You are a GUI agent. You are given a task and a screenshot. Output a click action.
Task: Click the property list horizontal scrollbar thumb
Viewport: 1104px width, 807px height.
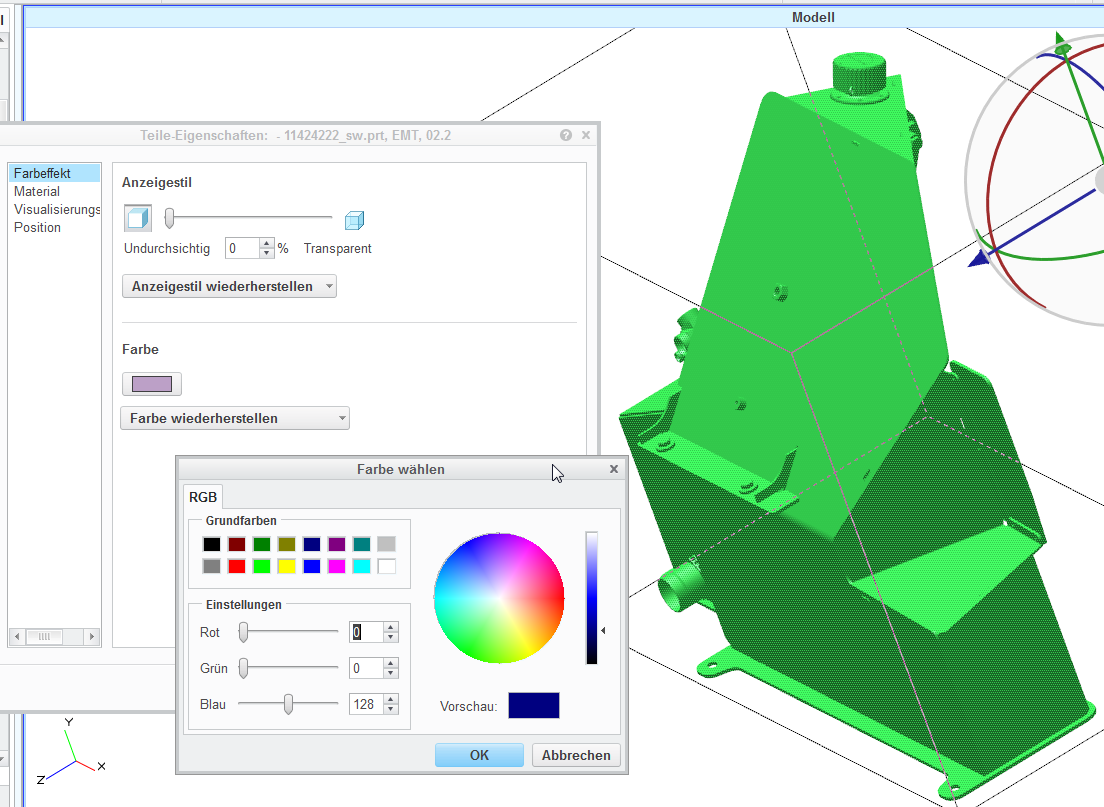pos(44,637)
